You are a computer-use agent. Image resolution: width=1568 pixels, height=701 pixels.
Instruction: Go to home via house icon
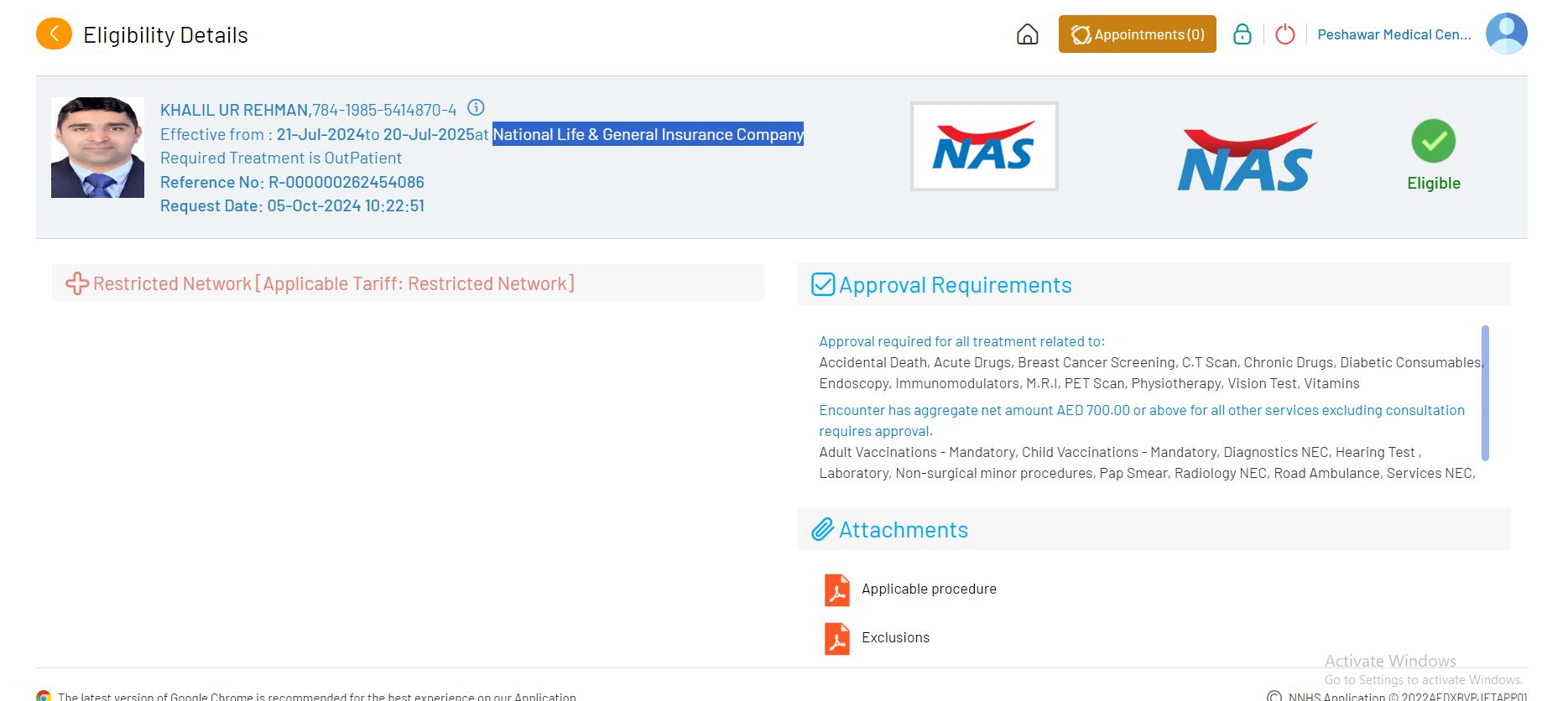point(1027,34)
